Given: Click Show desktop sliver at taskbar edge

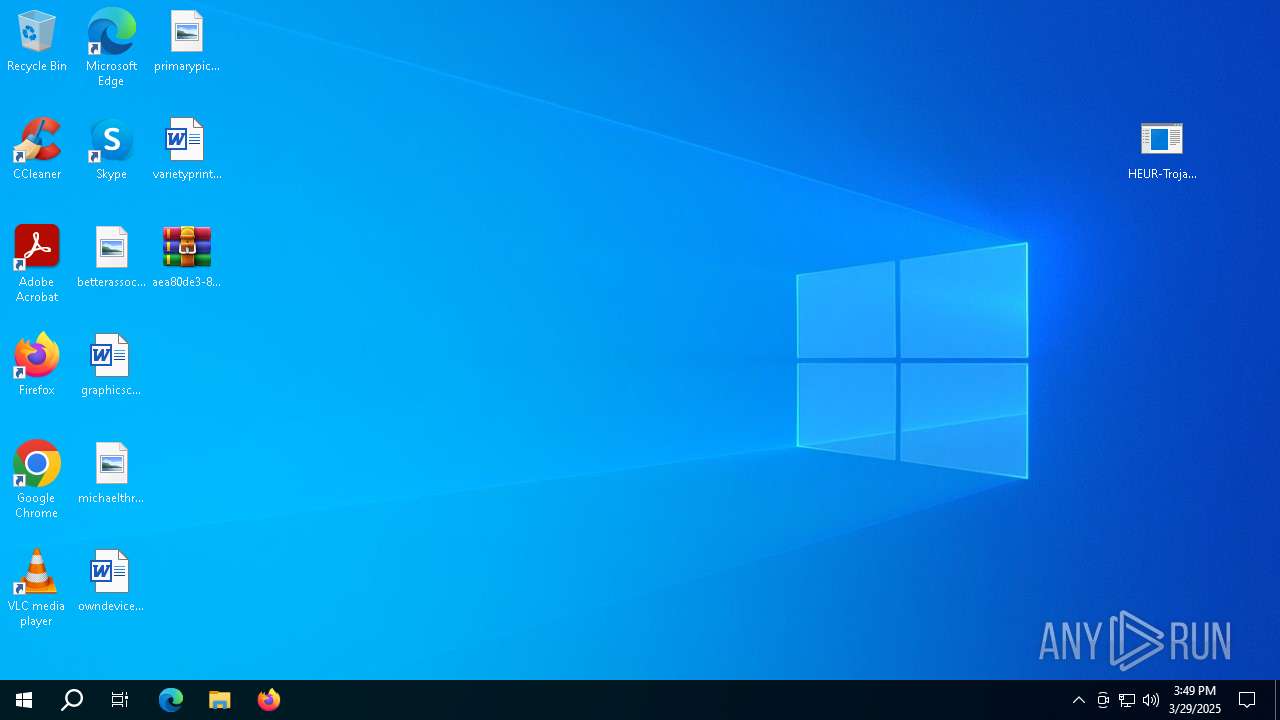Looking at the screenshot, I should point(1277,700).
